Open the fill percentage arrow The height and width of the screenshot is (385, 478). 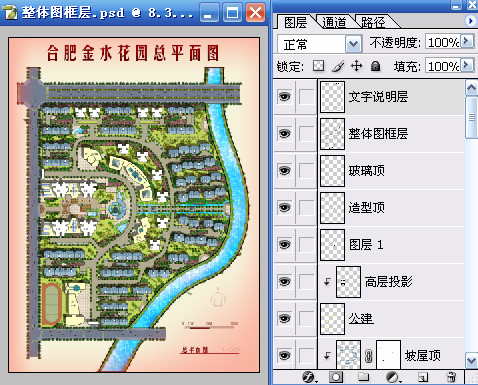point(467,64)
